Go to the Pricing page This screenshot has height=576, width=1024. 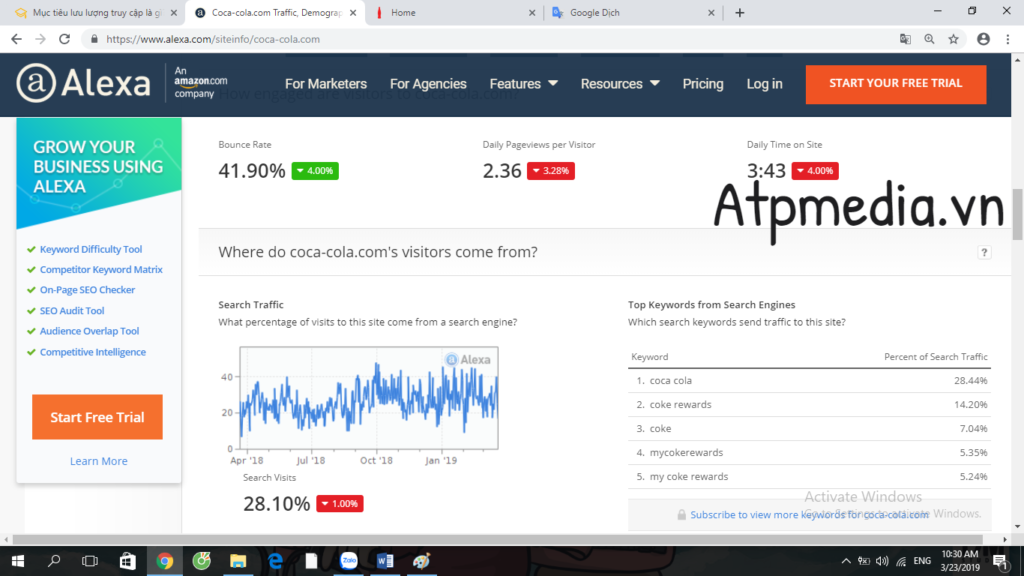(x=703, y=84)
